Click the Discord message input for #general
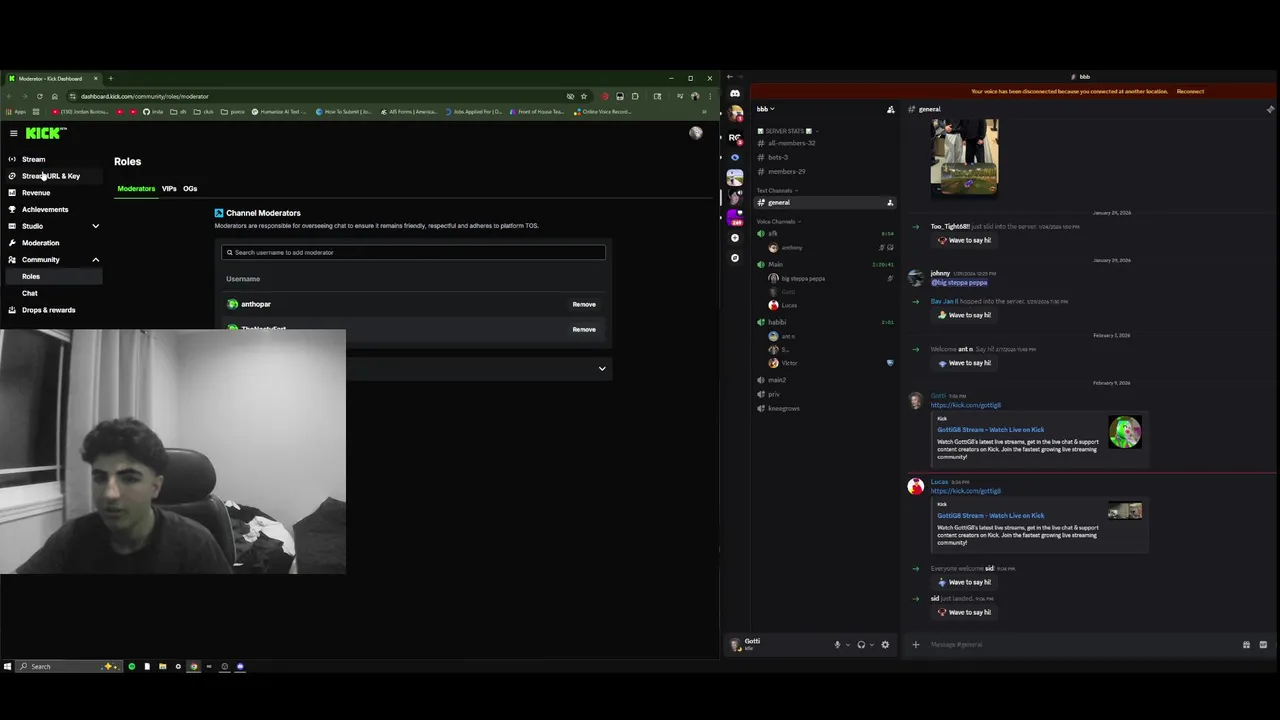Image resolution: width=1280 pixels, height=720 pixels. coord(1080,645)
